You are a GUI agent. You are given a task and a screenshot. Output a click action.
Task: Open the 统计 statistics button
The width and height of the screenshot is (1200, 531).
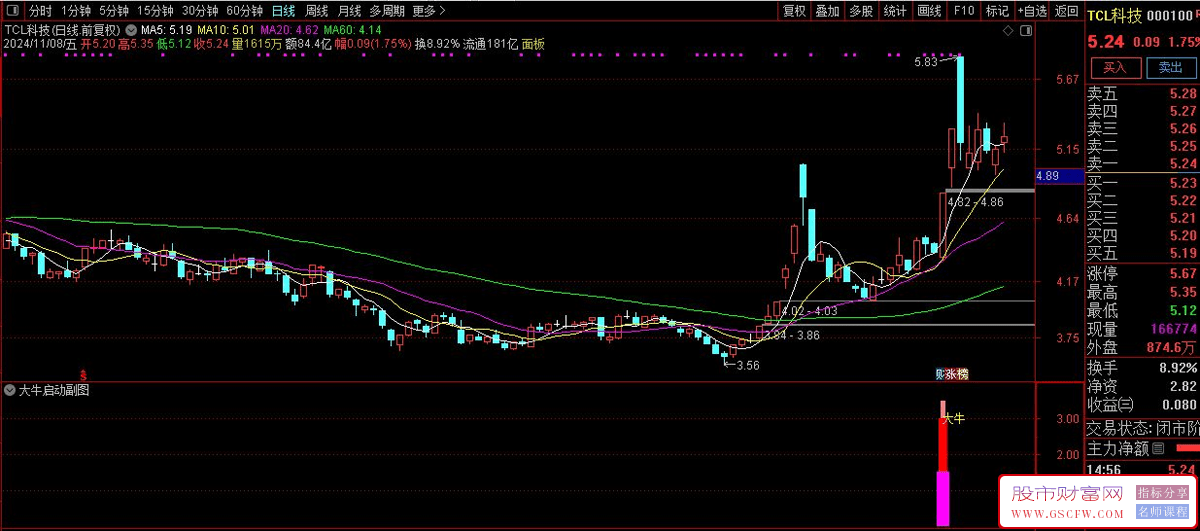(x=895, y=11)
